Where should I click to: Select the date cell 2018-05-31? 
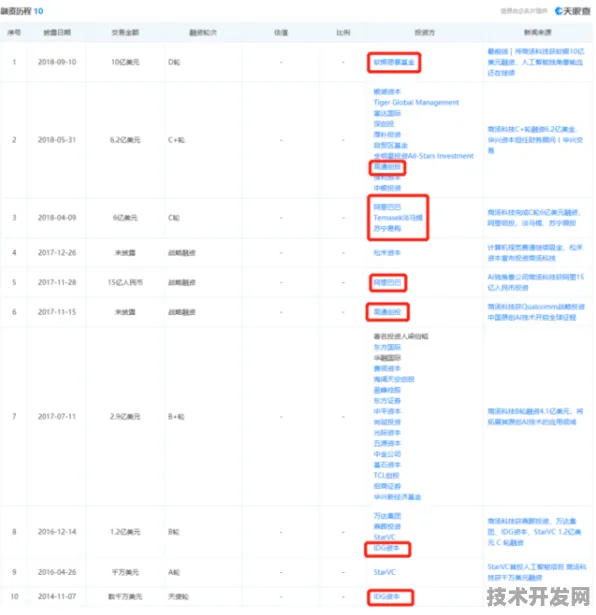point(57,140)
